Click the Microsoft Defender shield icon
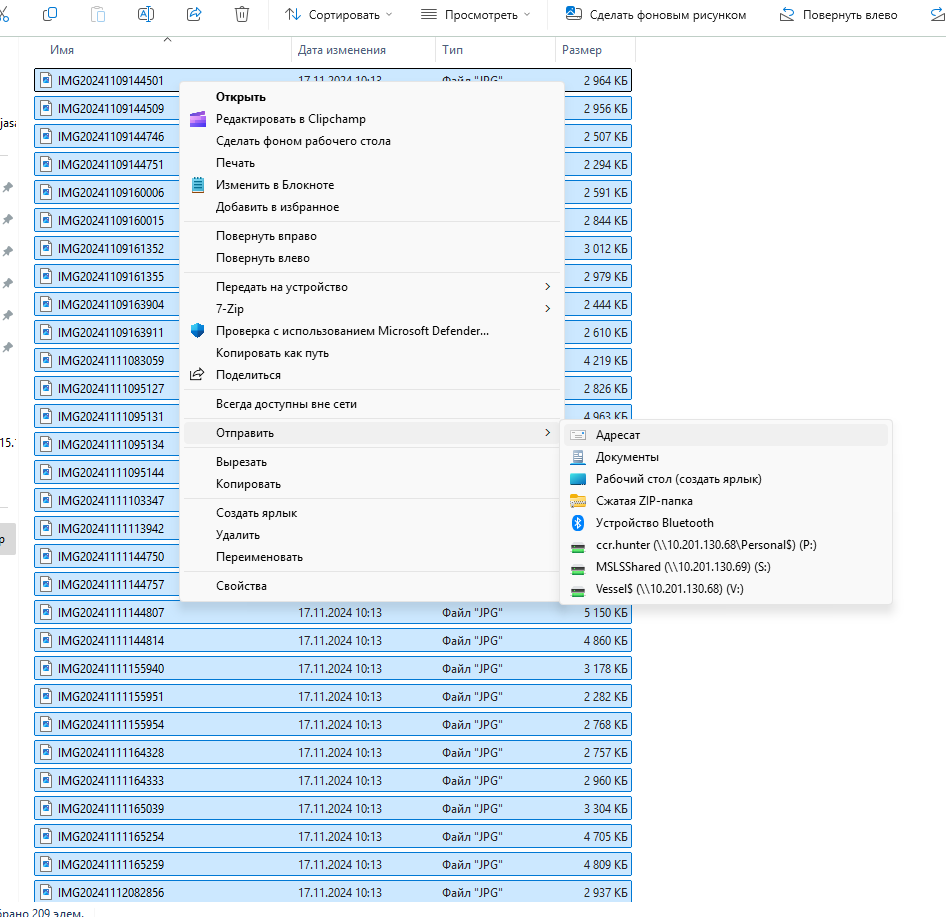The height and width of the screenshot is (917, 946). [x=198, y=331]
